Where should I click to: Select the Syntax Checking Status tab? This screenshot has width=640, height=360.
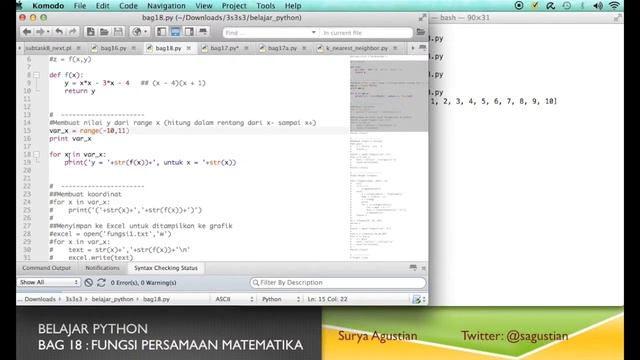coord(166,268)
